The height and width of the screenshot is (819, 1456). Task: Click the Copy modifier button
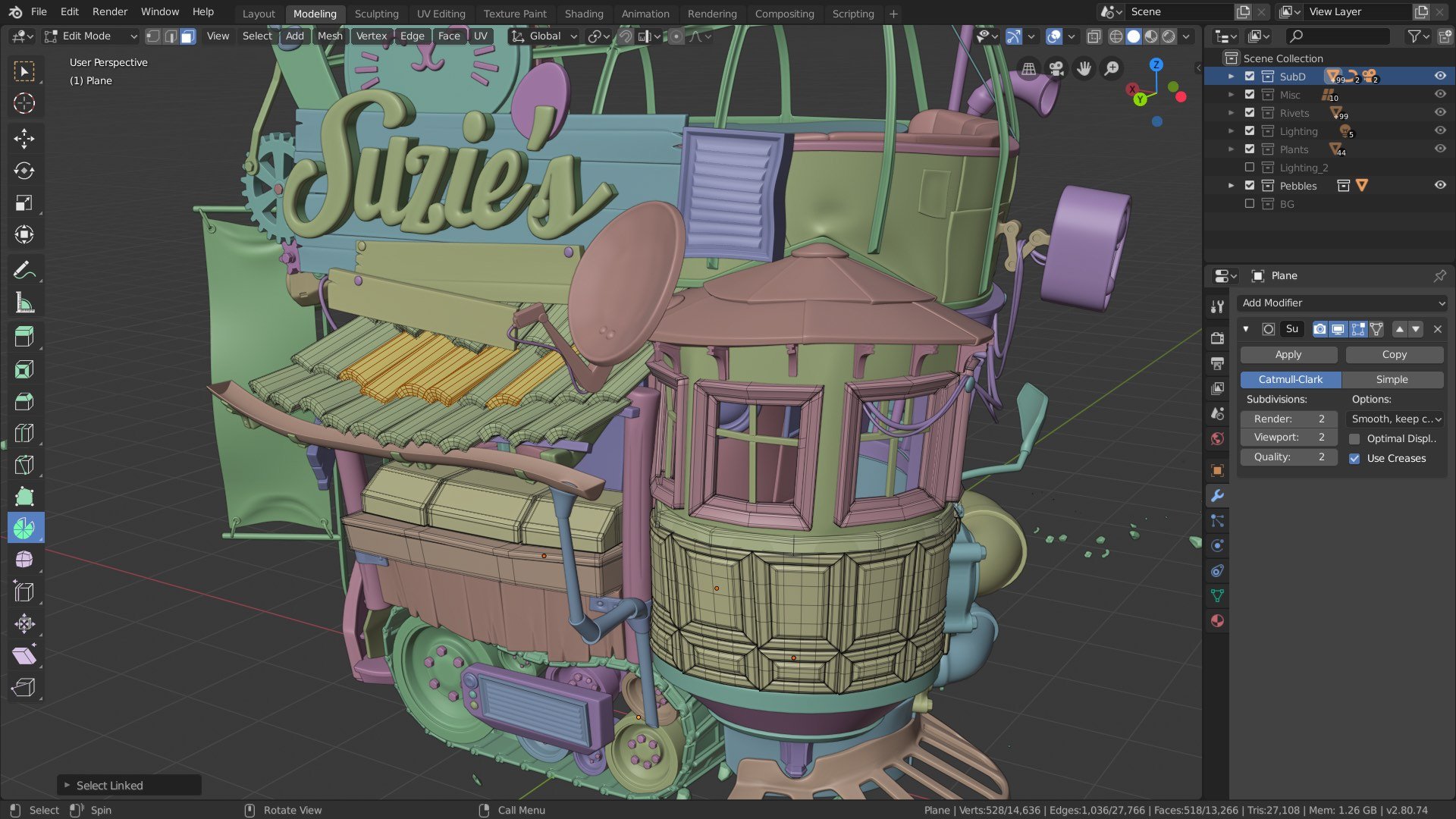(1394, 354)
